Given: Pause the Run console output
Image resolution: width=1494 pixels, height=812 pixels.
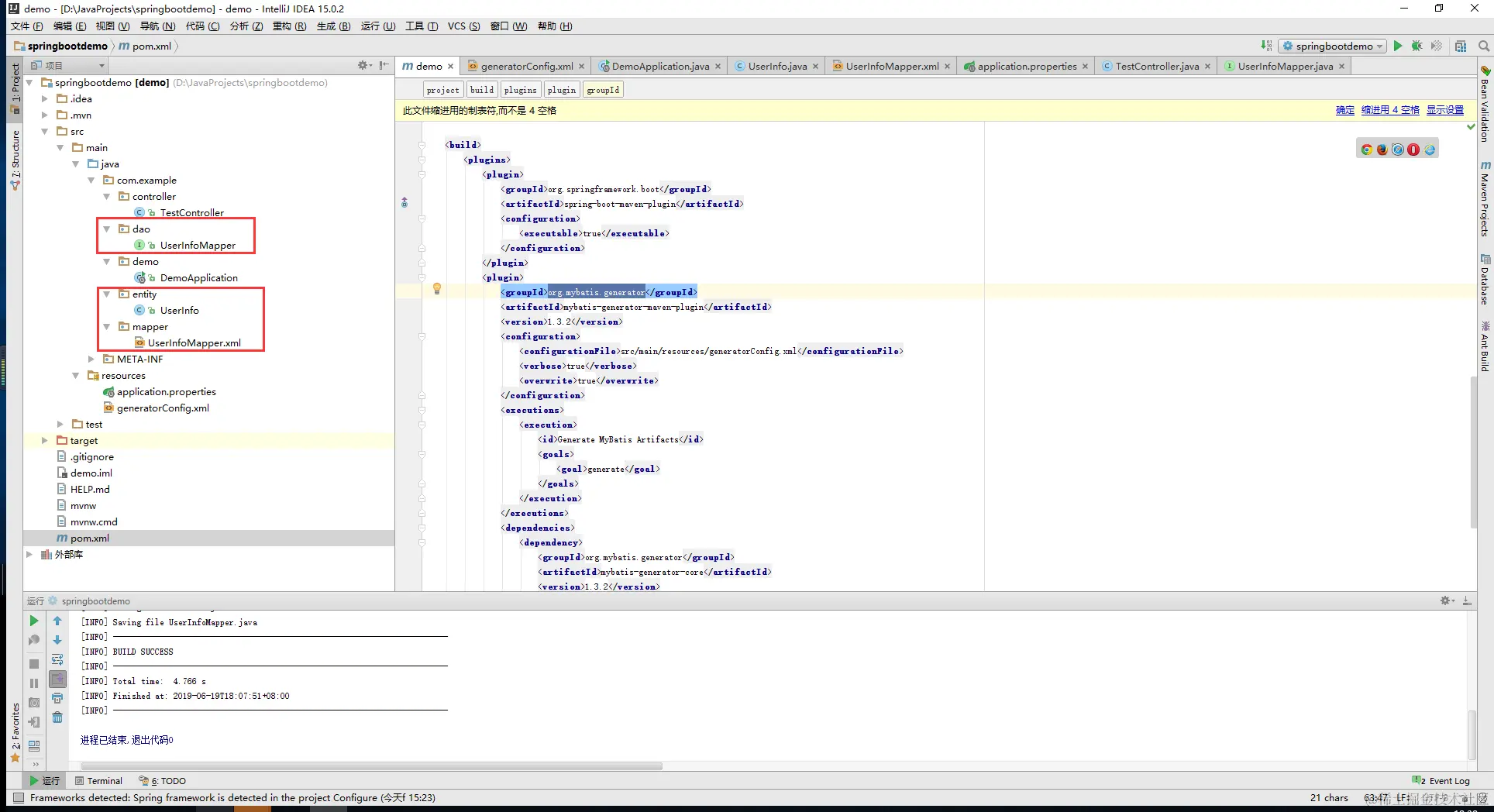Looking at the screenshot, I should 34,683.
